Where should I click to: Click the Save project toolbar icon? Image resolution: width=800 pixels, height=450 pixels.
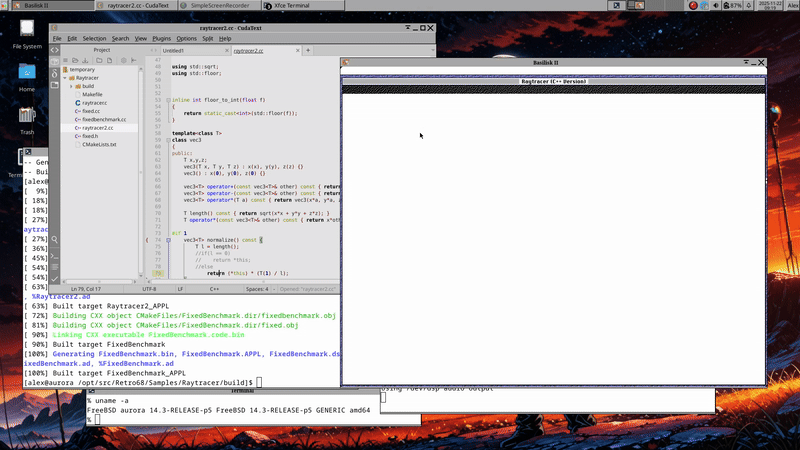(85, 60)
